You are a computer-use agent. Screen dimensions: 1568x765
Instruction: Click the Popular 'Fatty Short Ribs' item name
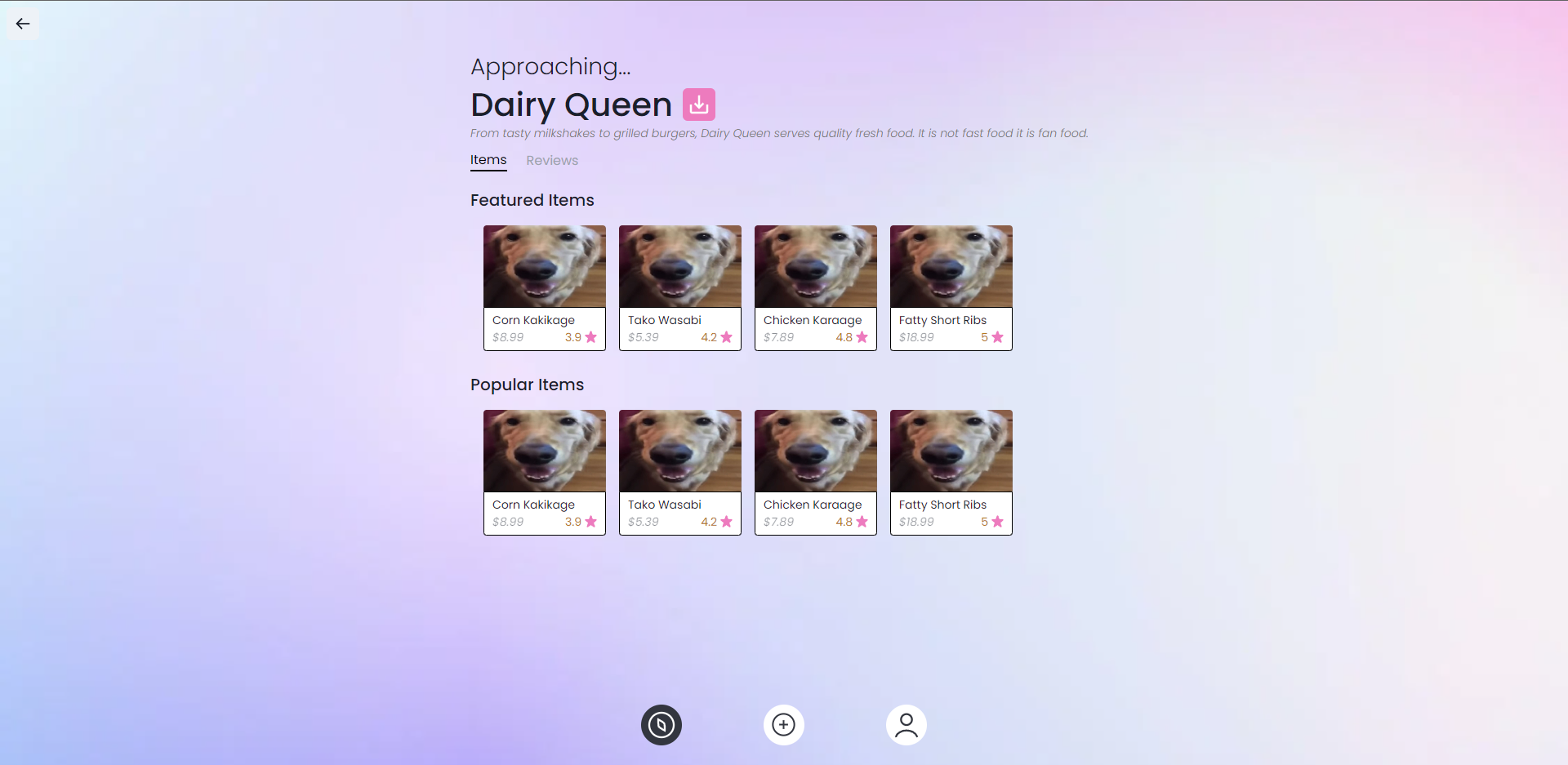click(x=942, y=505)
